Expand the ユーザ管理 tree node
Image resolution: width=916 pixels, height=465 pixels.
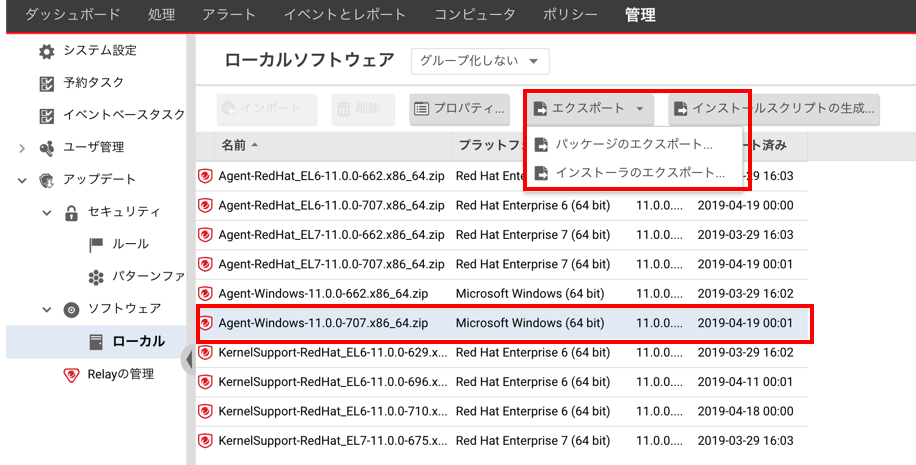[x=22, y=148]
